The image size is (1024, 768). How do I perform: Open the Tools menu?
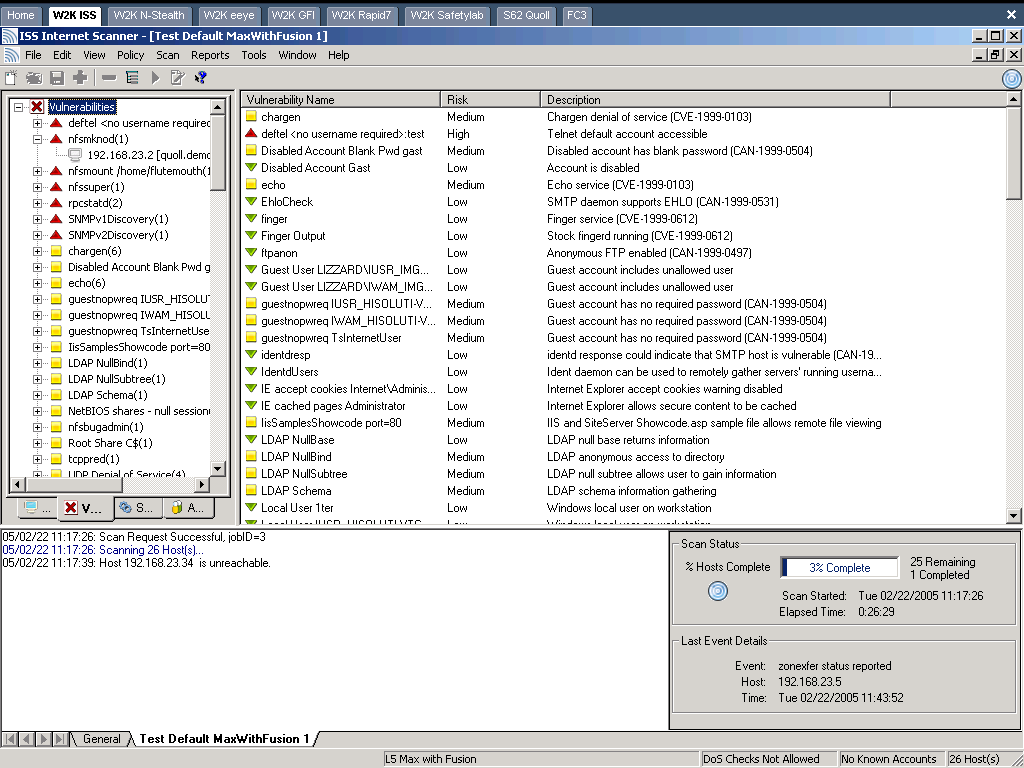254,55
